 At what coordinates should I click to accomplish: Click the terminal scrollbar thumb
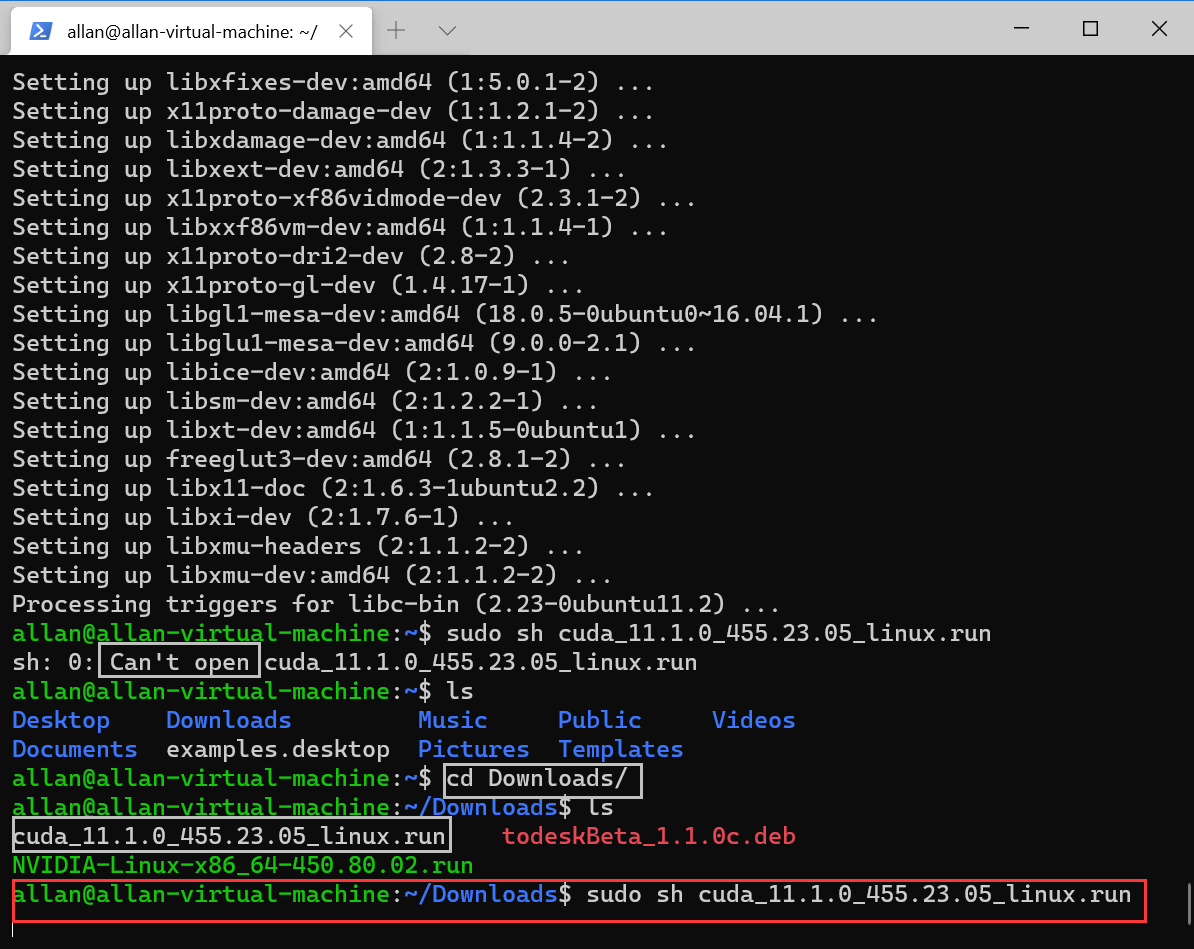coord(1189,903)
